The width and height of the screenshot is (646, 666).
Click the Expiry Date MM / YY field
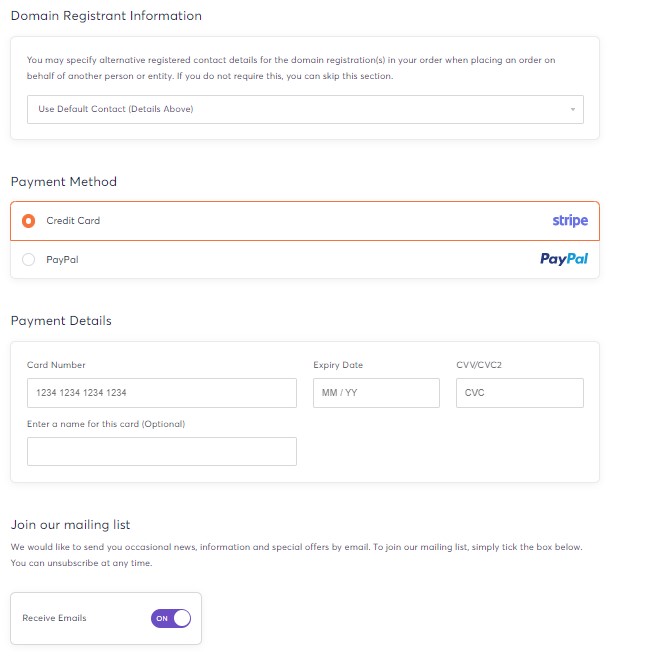376,393
